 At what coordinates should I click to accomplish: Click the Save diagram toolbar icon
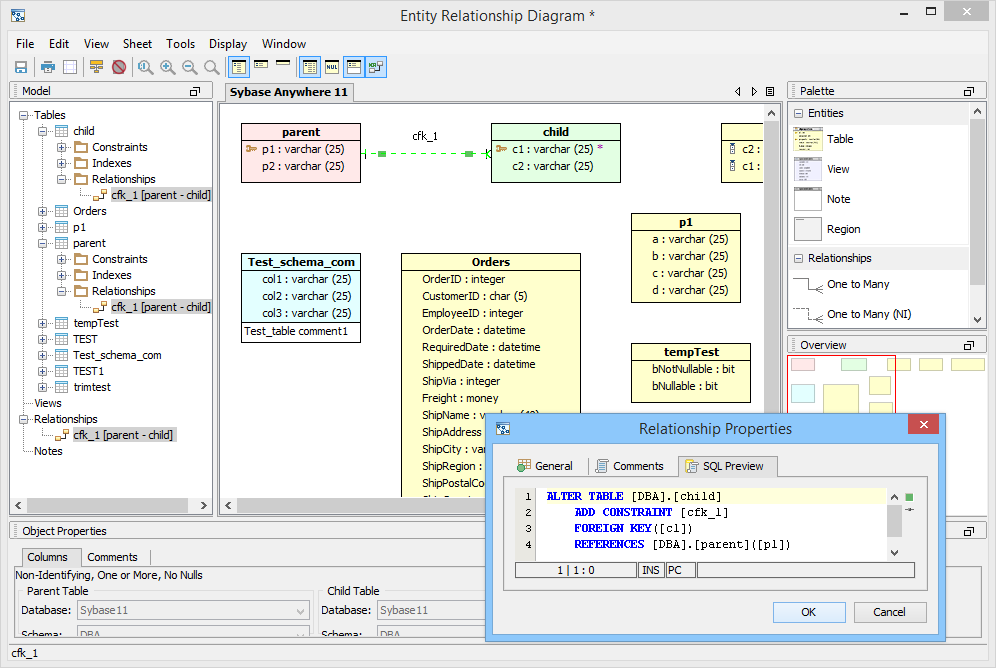coord(21,67)
